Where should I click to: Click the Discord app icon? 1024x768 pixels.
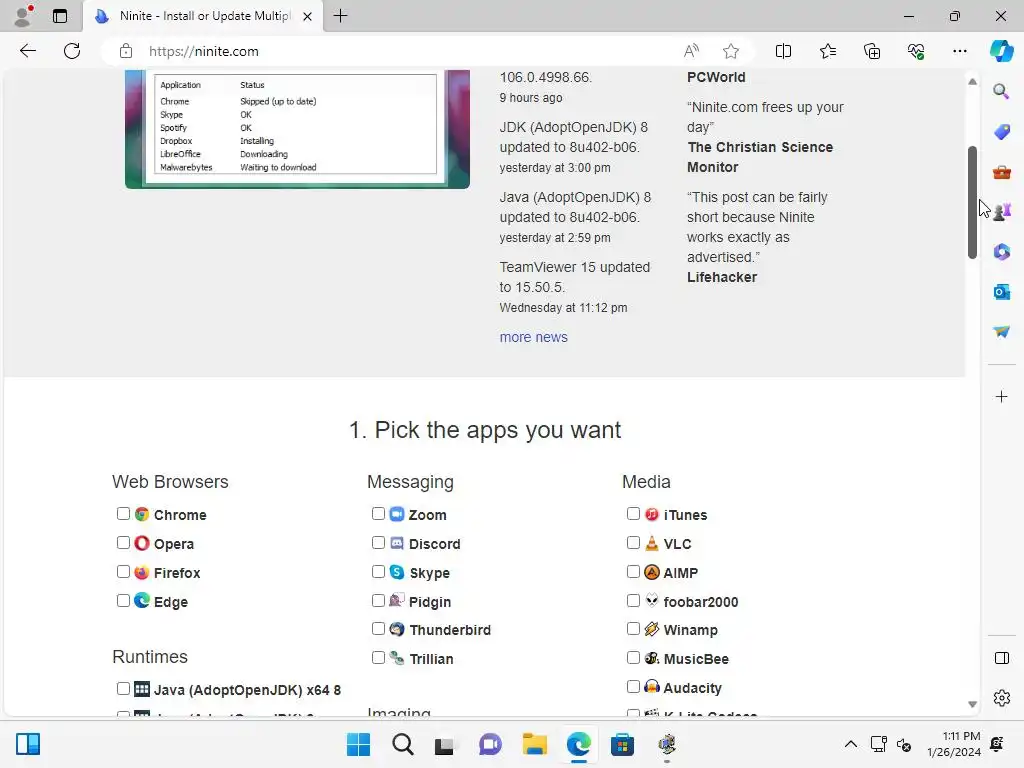397,543
